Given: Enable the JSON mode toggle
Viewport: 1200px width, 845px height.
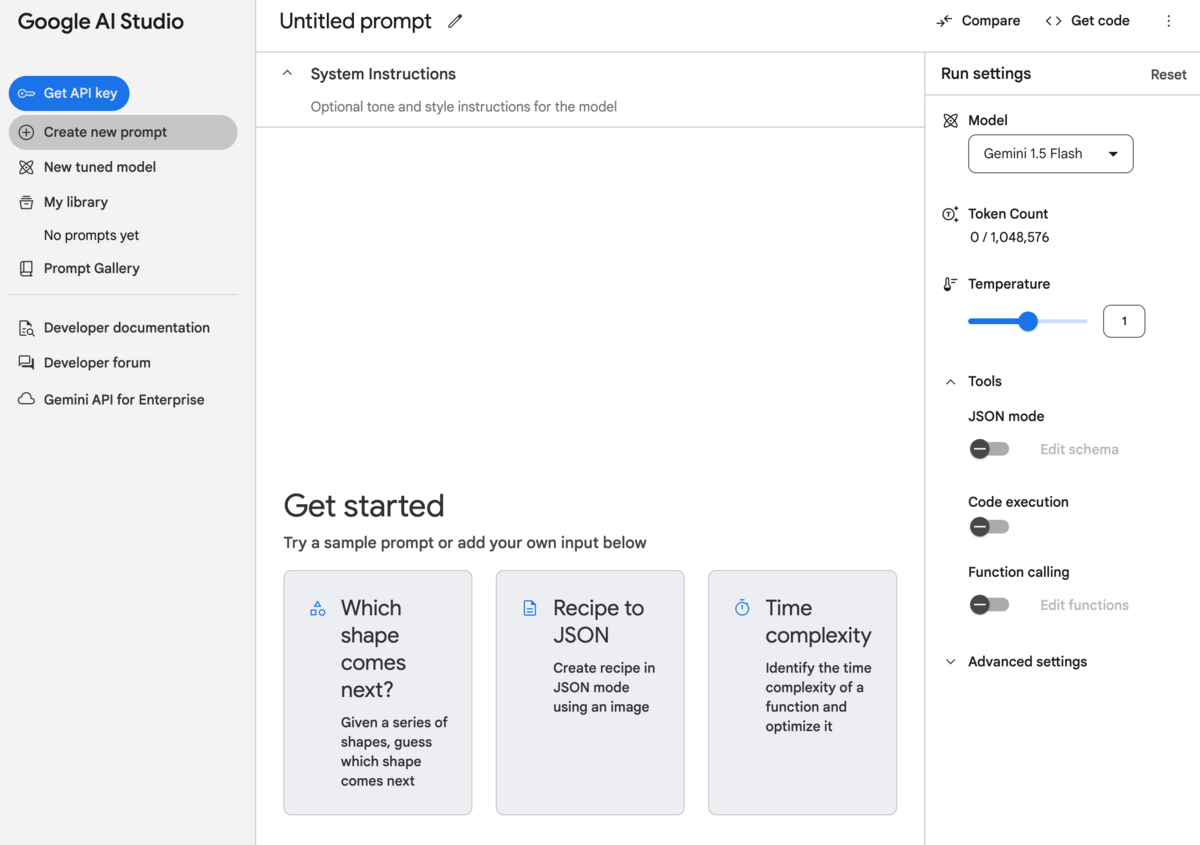Looking at the screenshot, I should click(989, 449).
